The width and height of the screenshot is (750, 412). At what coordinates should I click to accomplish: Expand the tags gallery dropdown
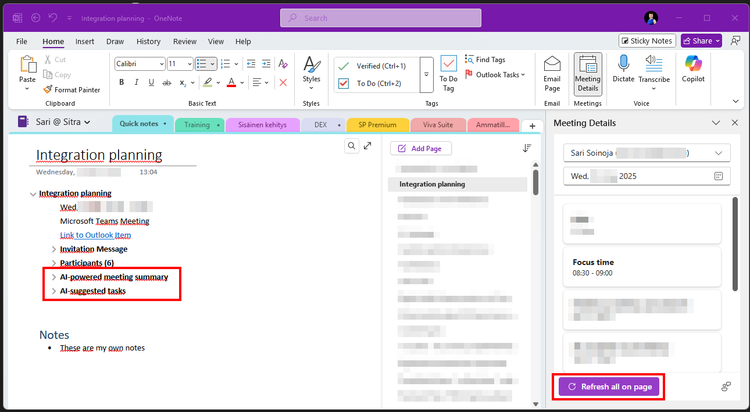[x=427, y=75]
